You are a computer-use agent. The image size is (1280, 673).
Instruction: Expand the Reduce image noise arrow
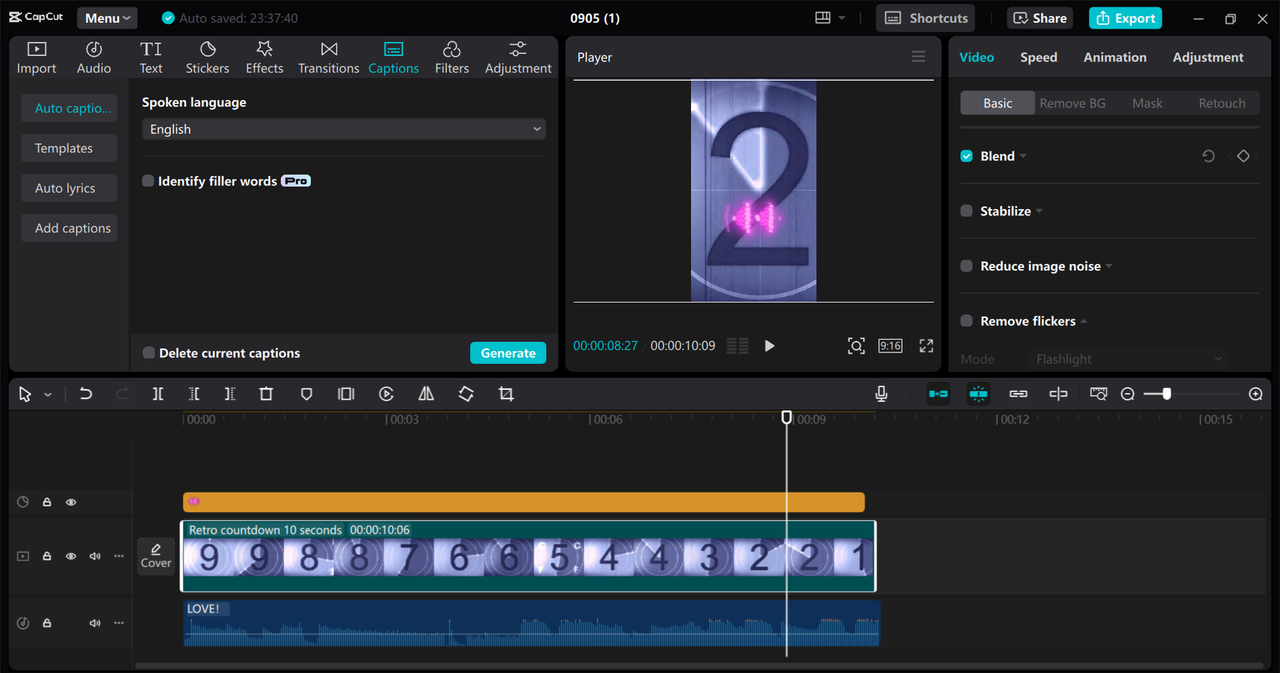click(1109, 267)
